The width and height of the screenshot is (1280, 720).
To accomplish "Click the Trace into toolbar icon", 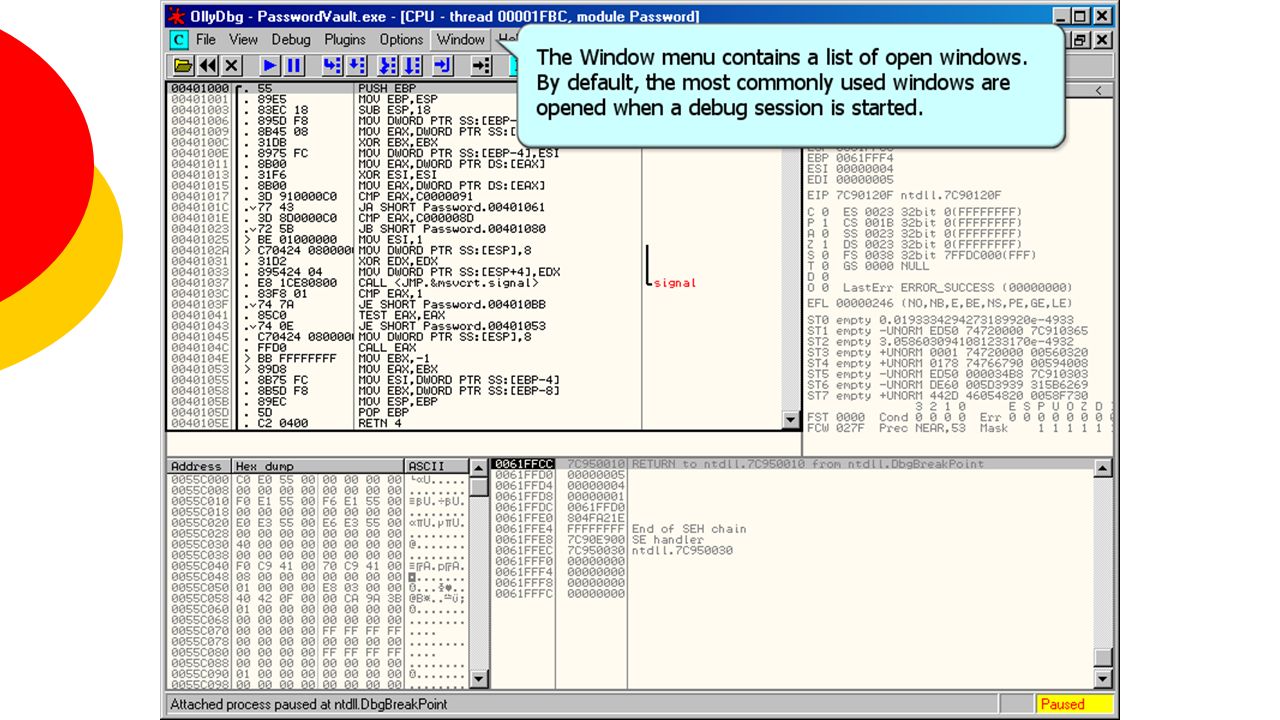I will (x=388, y=65).
